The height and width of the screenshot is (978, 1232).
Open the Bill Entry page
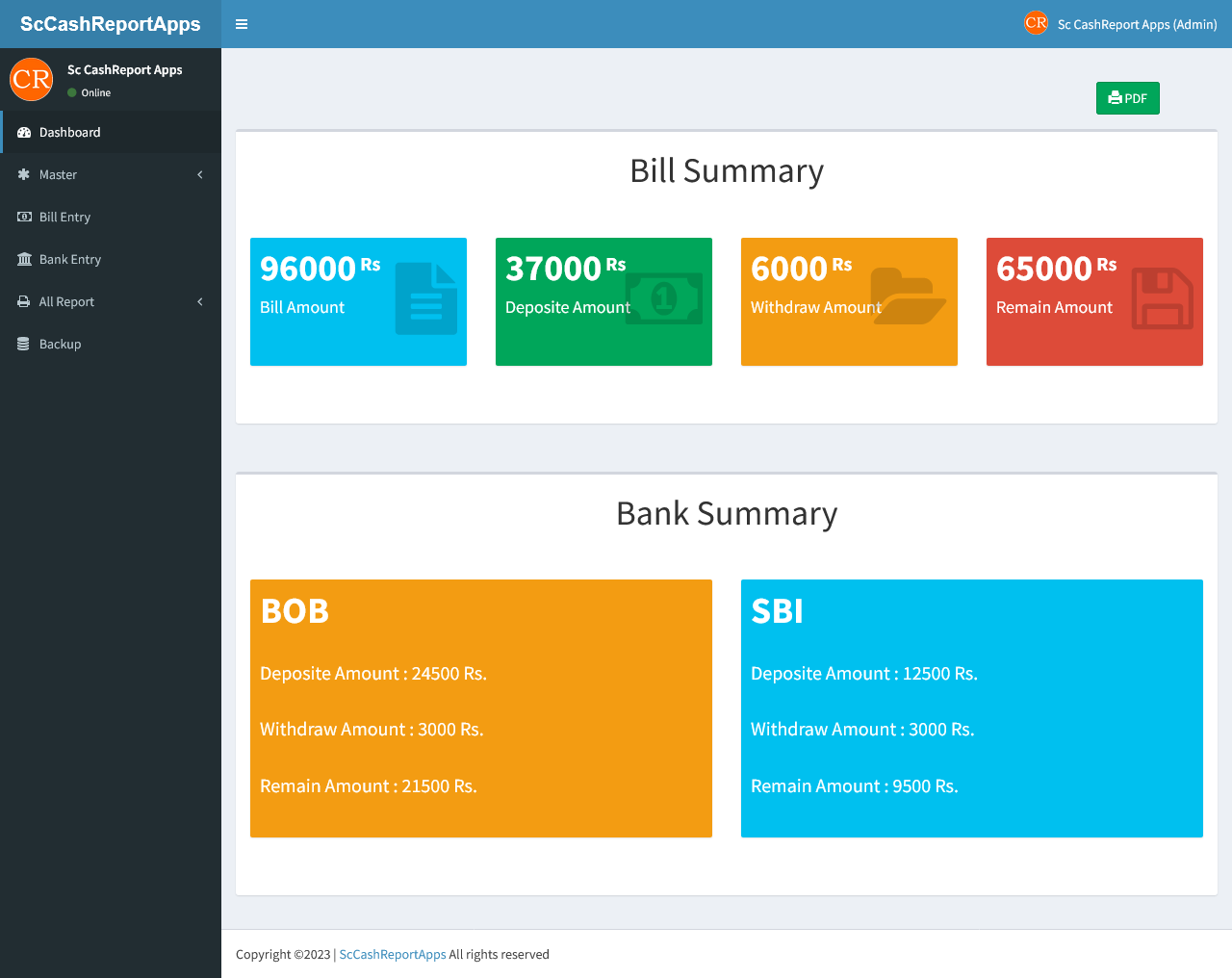coord(64,218)
